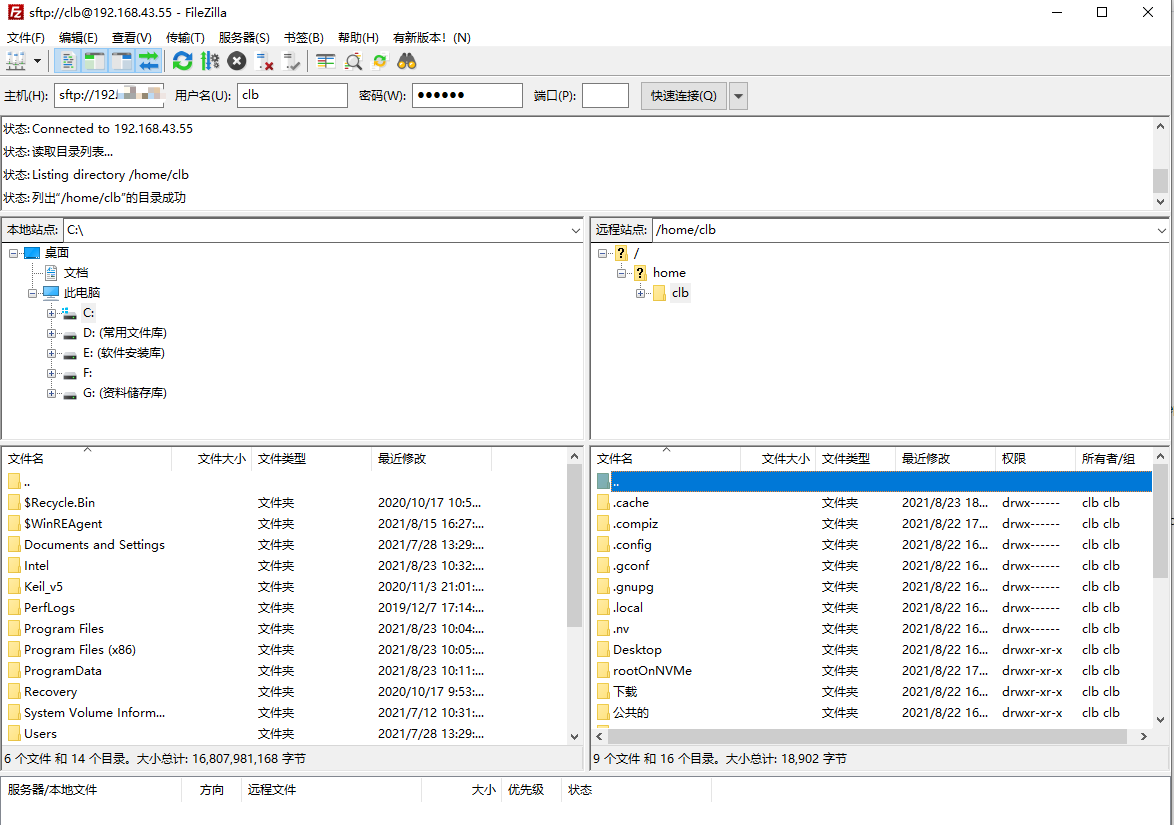This screenshot has height=825, width=1174.
Task: Disconnect from the current server
Action: coord(264,61)
